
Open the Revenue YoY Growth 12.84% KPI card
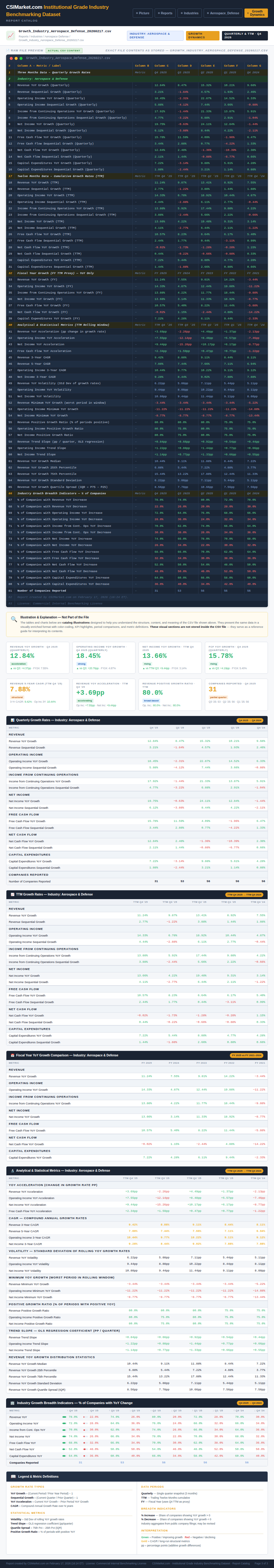coord(38,657)
